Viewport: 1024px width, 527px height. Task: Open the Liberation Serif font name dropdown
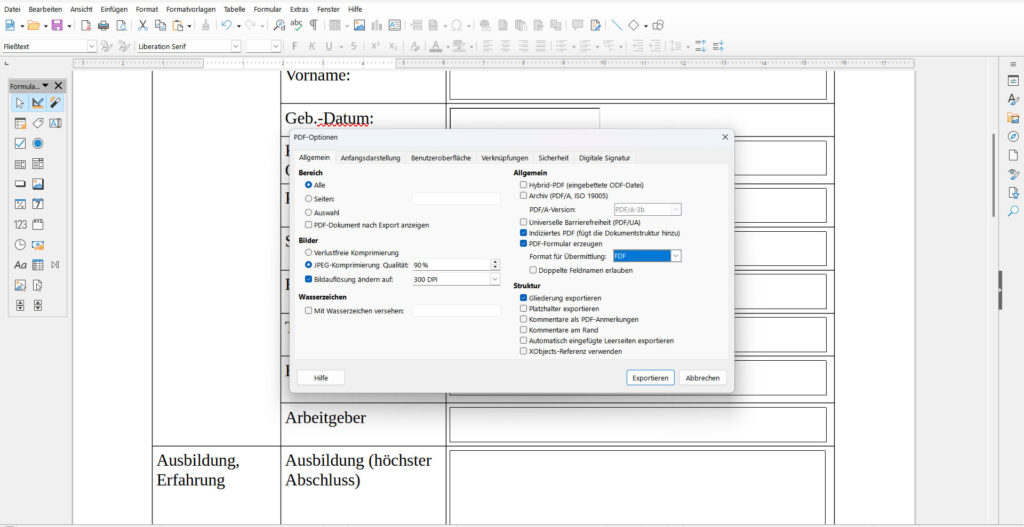(x=236, y=46)
